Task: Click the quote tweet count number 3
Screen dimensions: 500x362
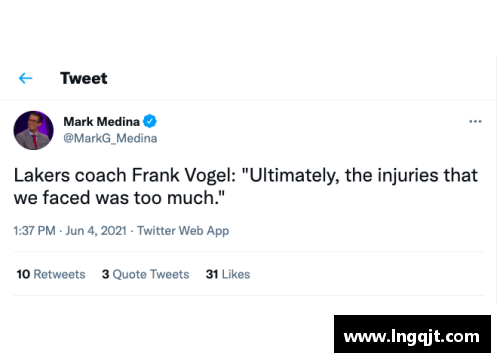Action: pyautogui.click(x=106, y=274)
